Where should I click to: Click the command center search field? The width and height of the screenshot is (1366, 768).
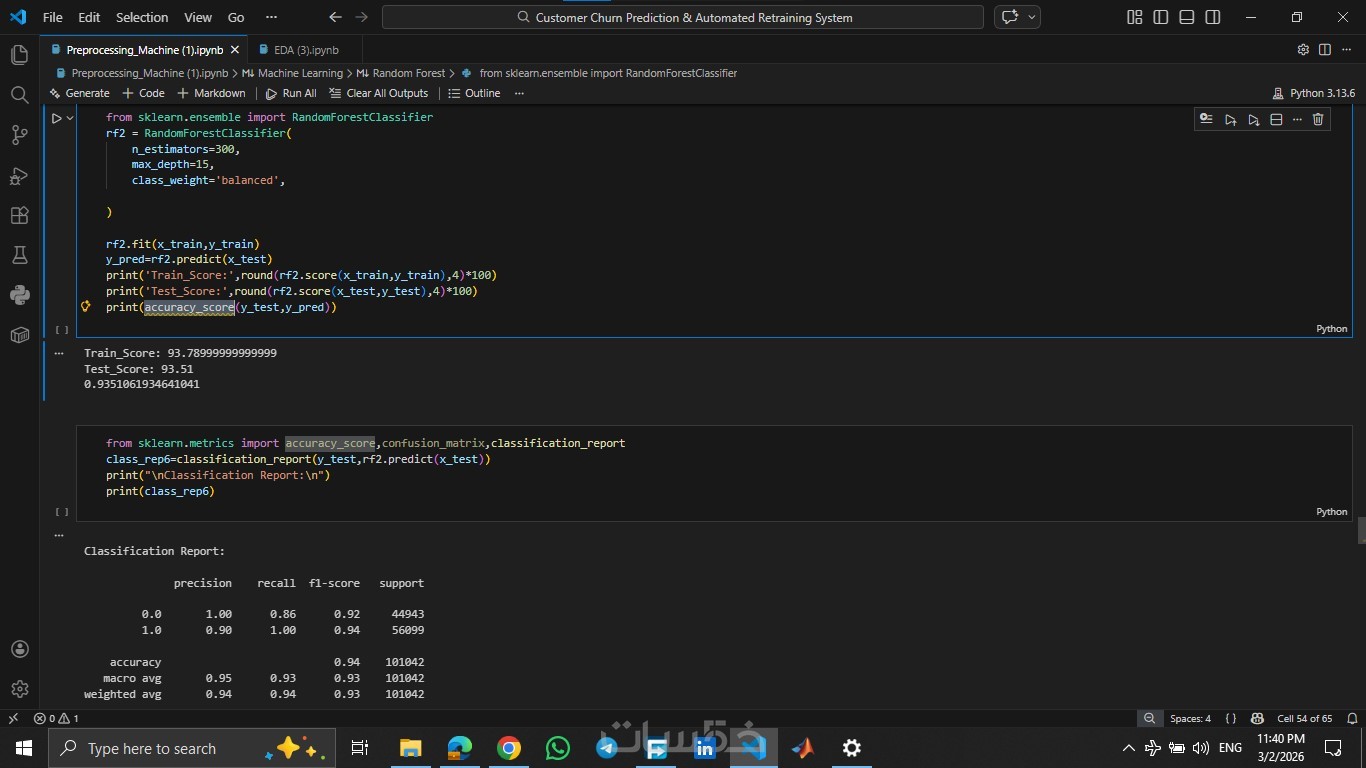pos(683,17)
